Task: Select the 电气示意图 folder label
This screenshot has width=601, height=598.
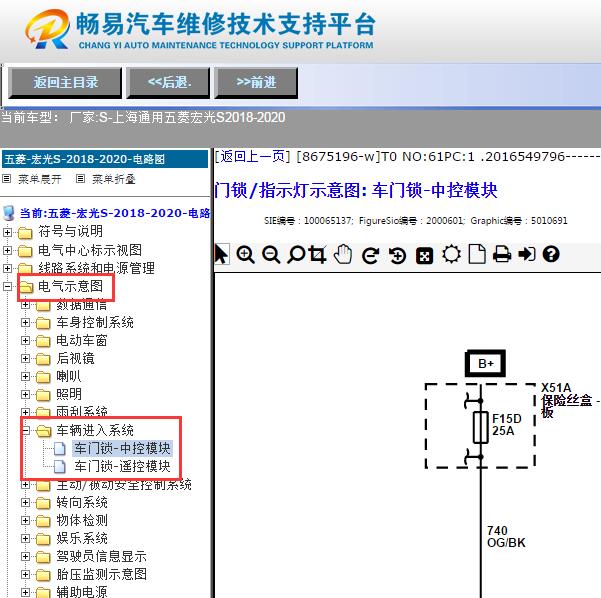Action: point(71,286)
